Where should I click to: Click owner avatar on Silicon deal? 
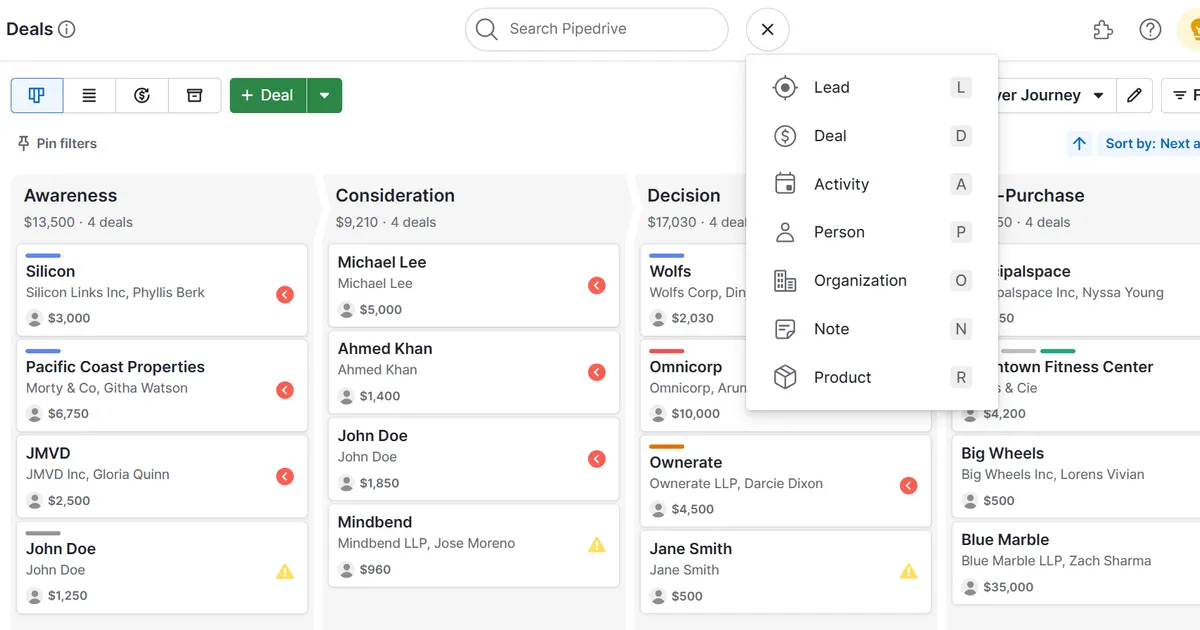[35, 318]
